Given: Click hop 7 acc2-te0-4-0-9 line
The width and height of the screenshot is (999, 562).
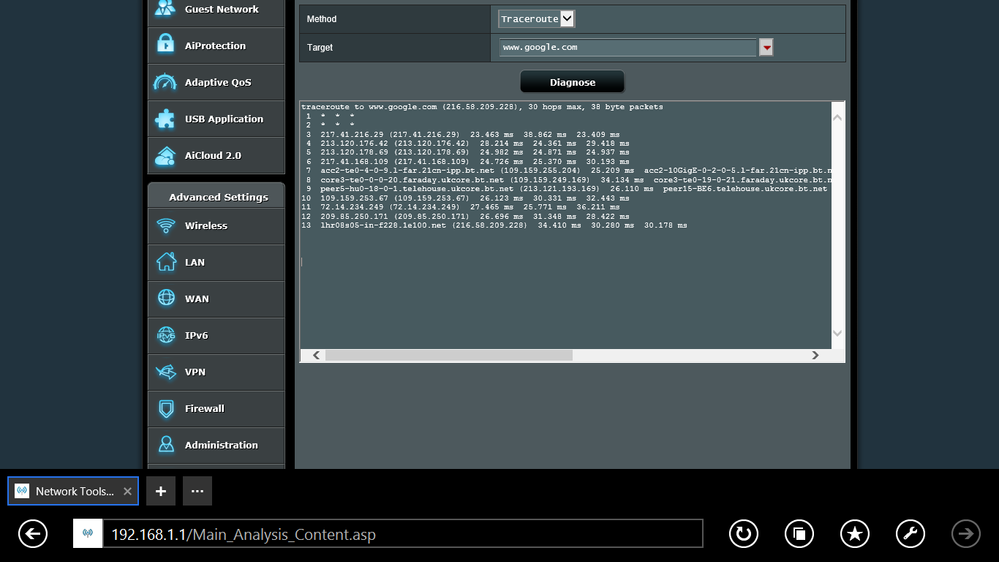Looking at the screenshot, I should pyautogui.click(x=567, y=171).
